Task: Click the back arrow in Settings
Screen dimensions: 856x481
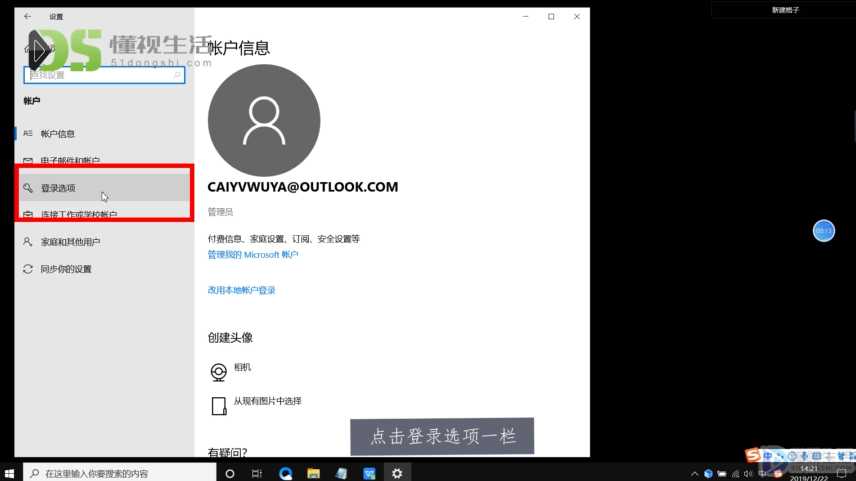Action: (x=27, y=16)
